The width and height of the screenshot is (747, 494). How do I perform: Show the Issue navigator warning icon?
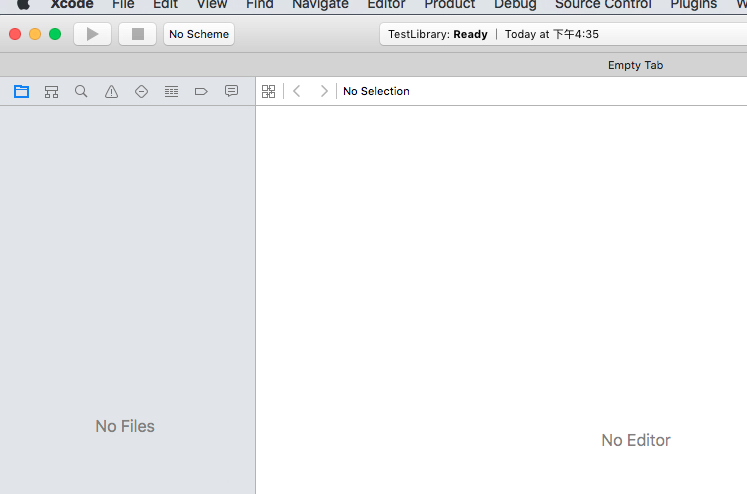(x=111, y=91)
